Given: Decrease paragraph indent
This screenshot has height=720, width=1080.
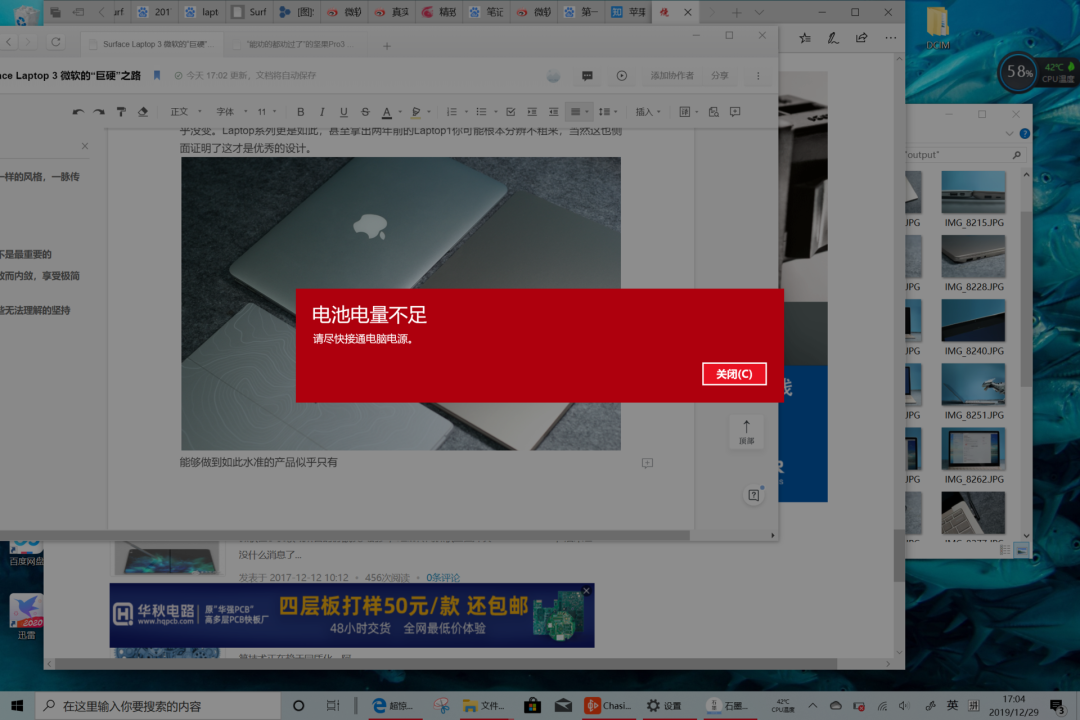Looking at the screenshot, I should (554, 112).
